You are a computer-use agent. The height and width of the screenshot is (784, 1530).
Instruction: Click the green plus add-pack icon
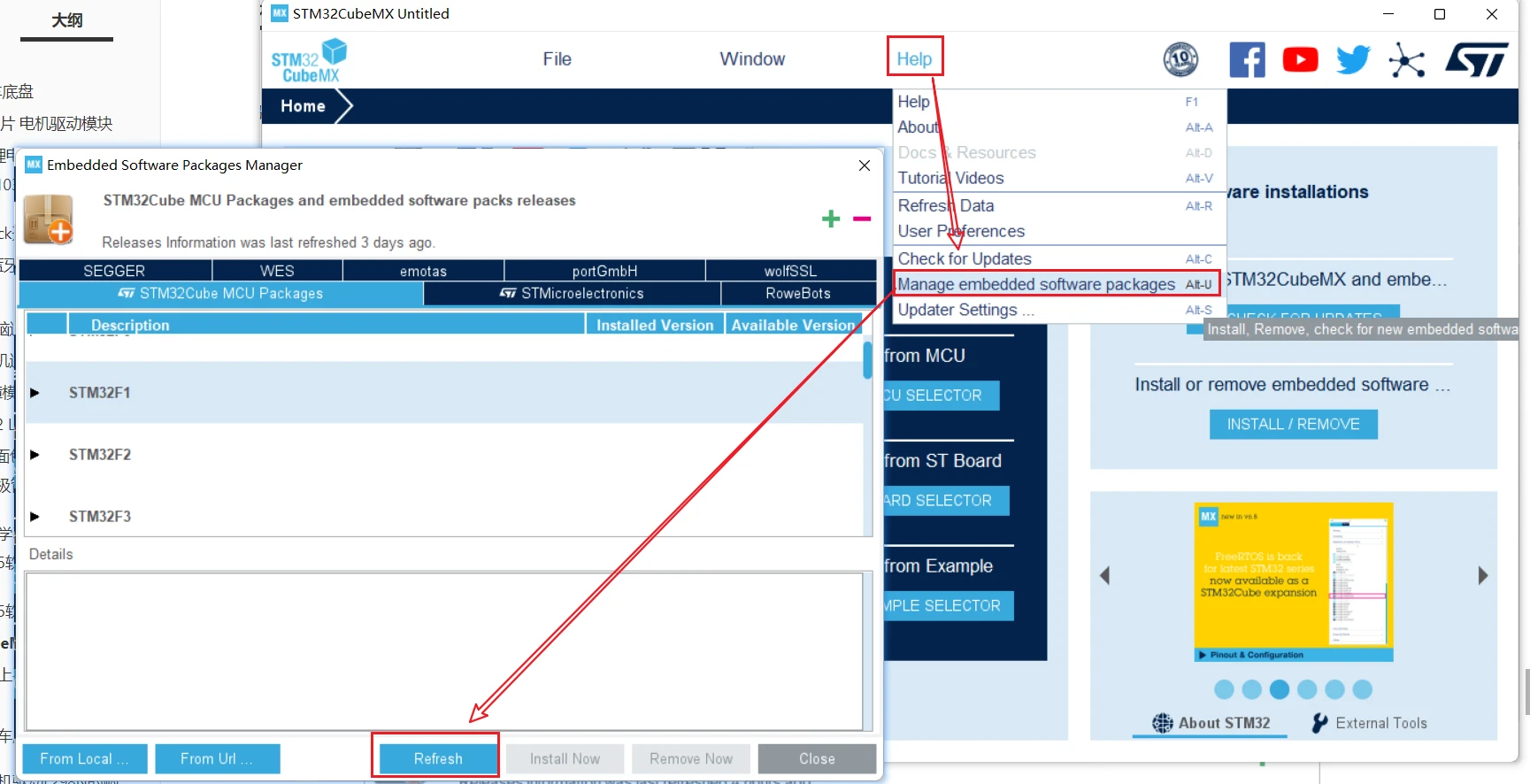(831, 219)
